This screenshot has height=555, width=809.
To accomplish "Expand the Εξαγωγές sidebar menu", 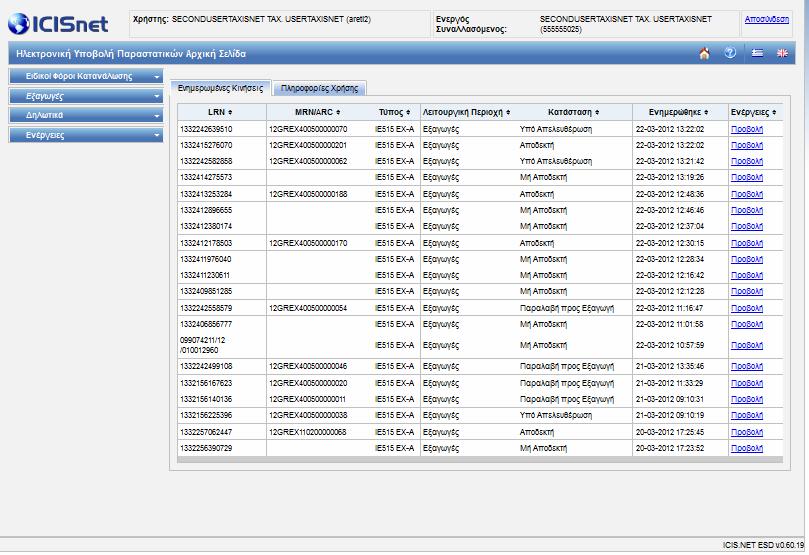I will coord(86,96).
